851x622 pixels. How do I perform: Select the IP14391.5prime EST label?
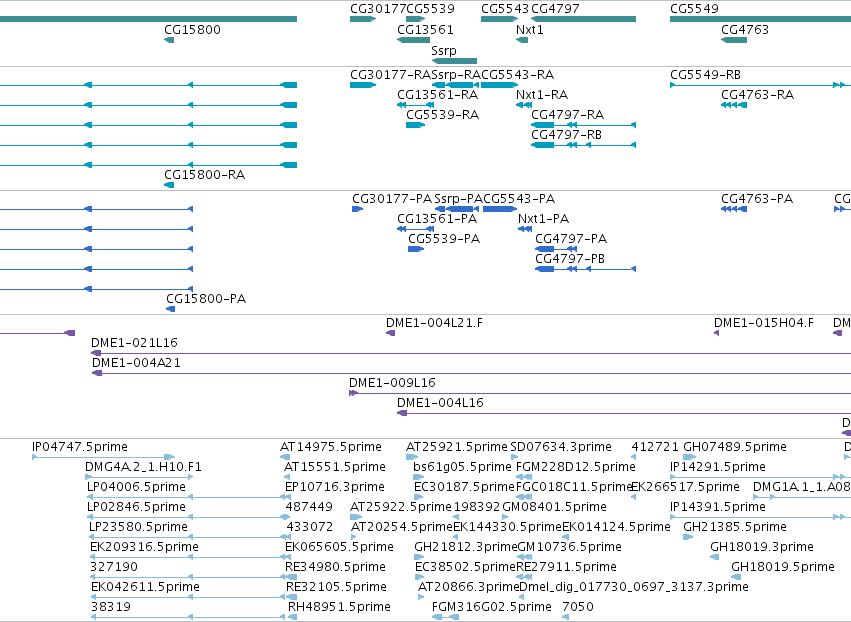click(x=718, y=507)
